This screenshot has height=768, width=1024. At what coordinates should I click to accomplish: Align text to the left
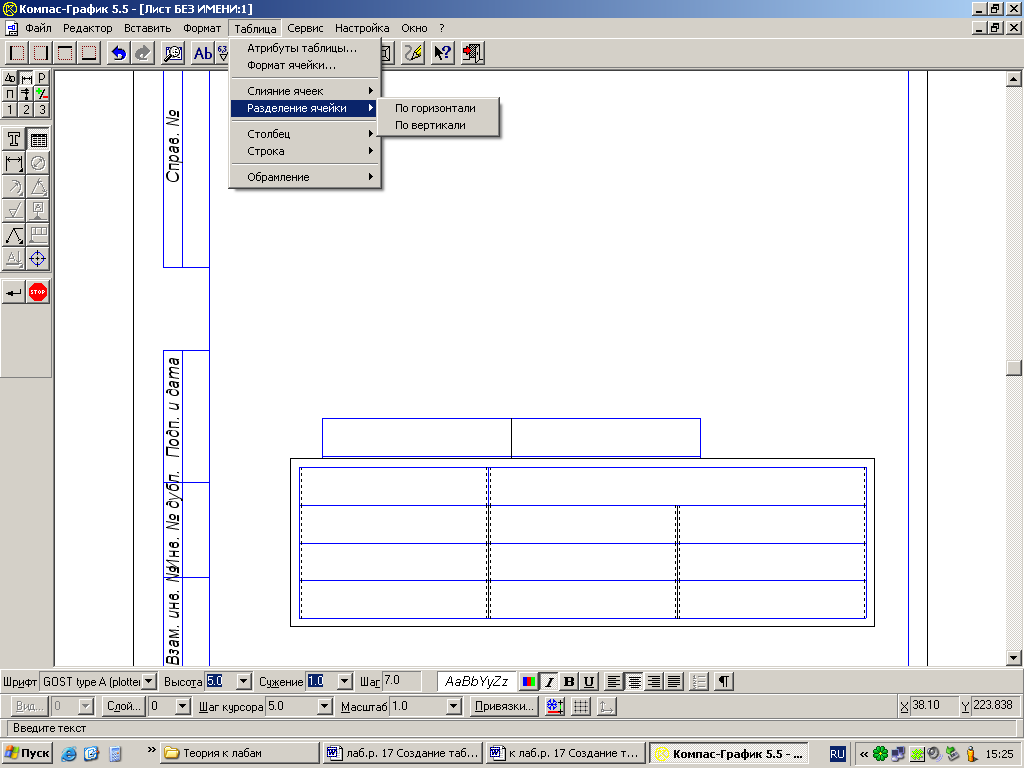(x=614, y=682)
